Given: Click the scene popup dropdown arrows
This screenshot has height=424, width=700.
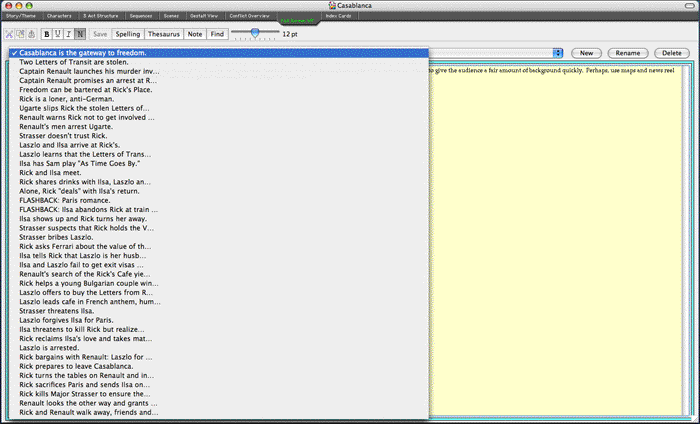Looking at the screenshot, I should (x=557, y=52).
